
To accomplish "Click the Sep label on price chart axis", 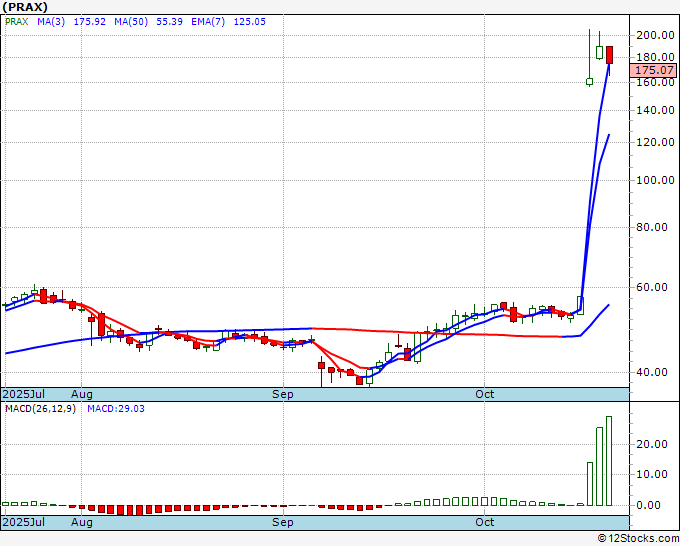I will point(283,394).
